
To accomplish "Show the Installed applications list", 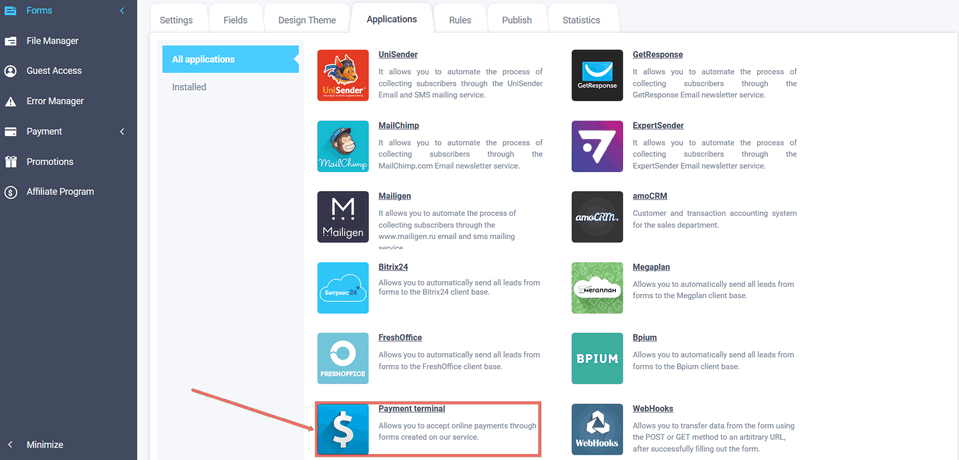I will coord(189,87).
